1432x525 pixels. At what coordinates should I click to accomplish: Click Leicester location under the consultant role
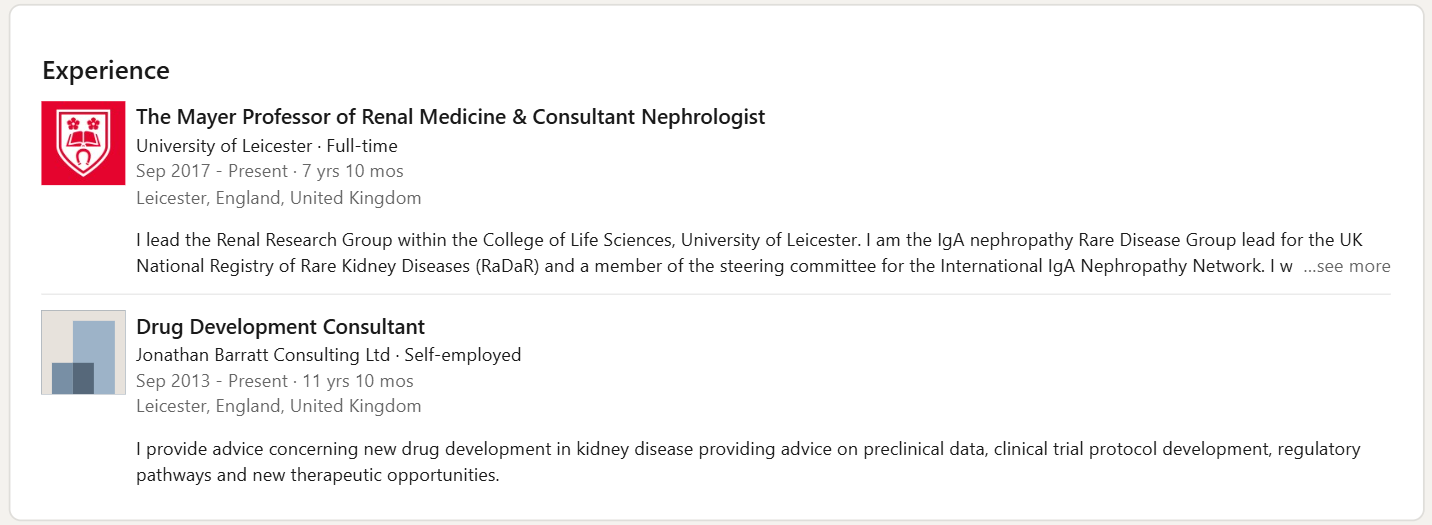pyautogui.click(x=278, y=406)
